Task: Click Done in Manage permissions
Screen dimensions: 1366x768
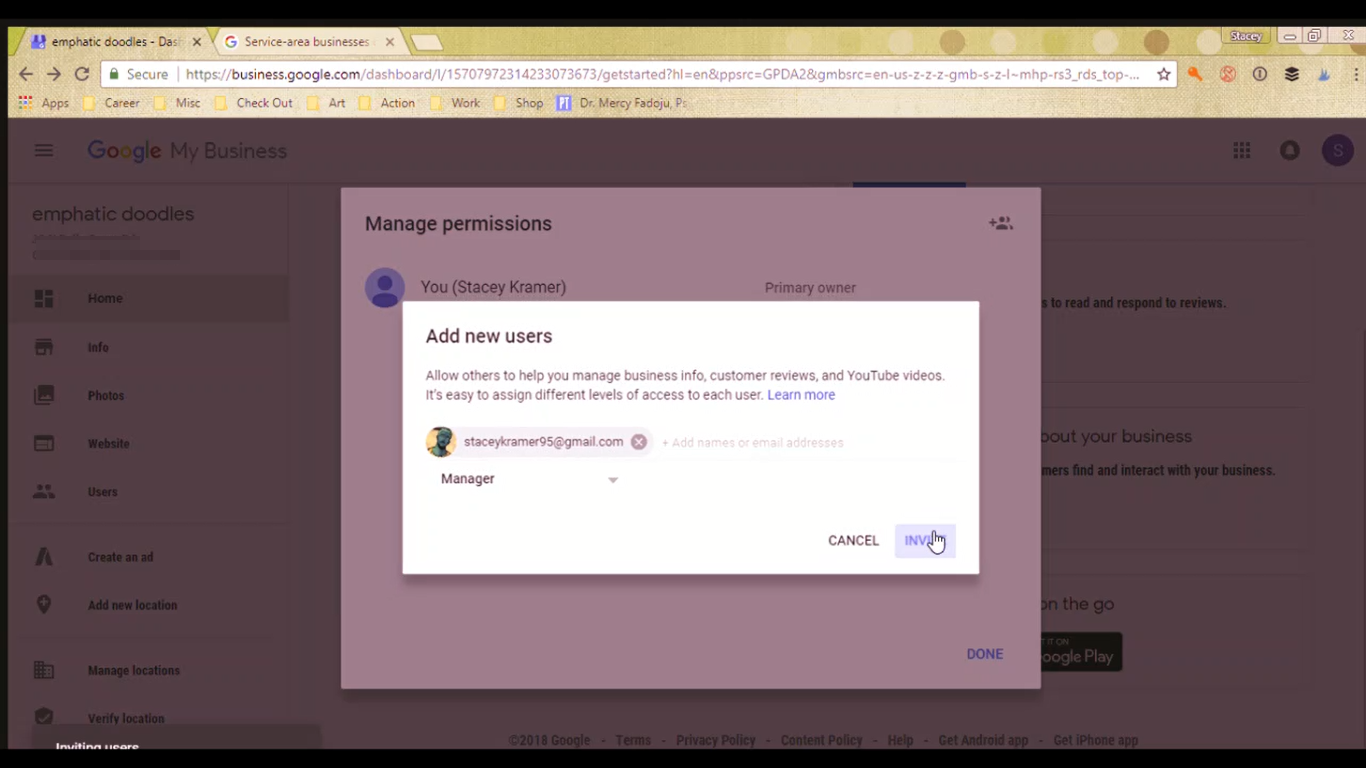Action: 985,654
